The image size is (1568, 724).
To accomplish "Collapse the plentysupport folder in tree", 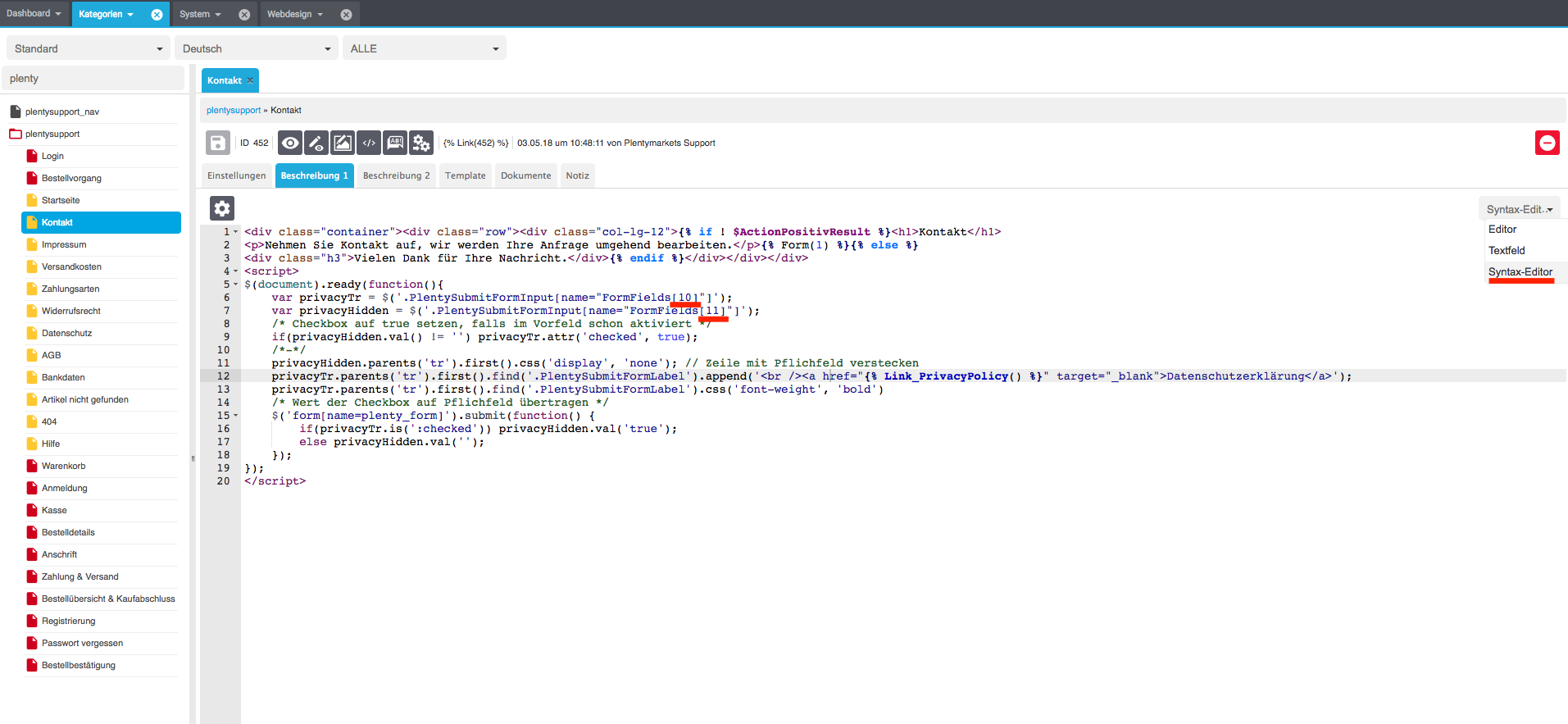I will [x=16, y=134].
